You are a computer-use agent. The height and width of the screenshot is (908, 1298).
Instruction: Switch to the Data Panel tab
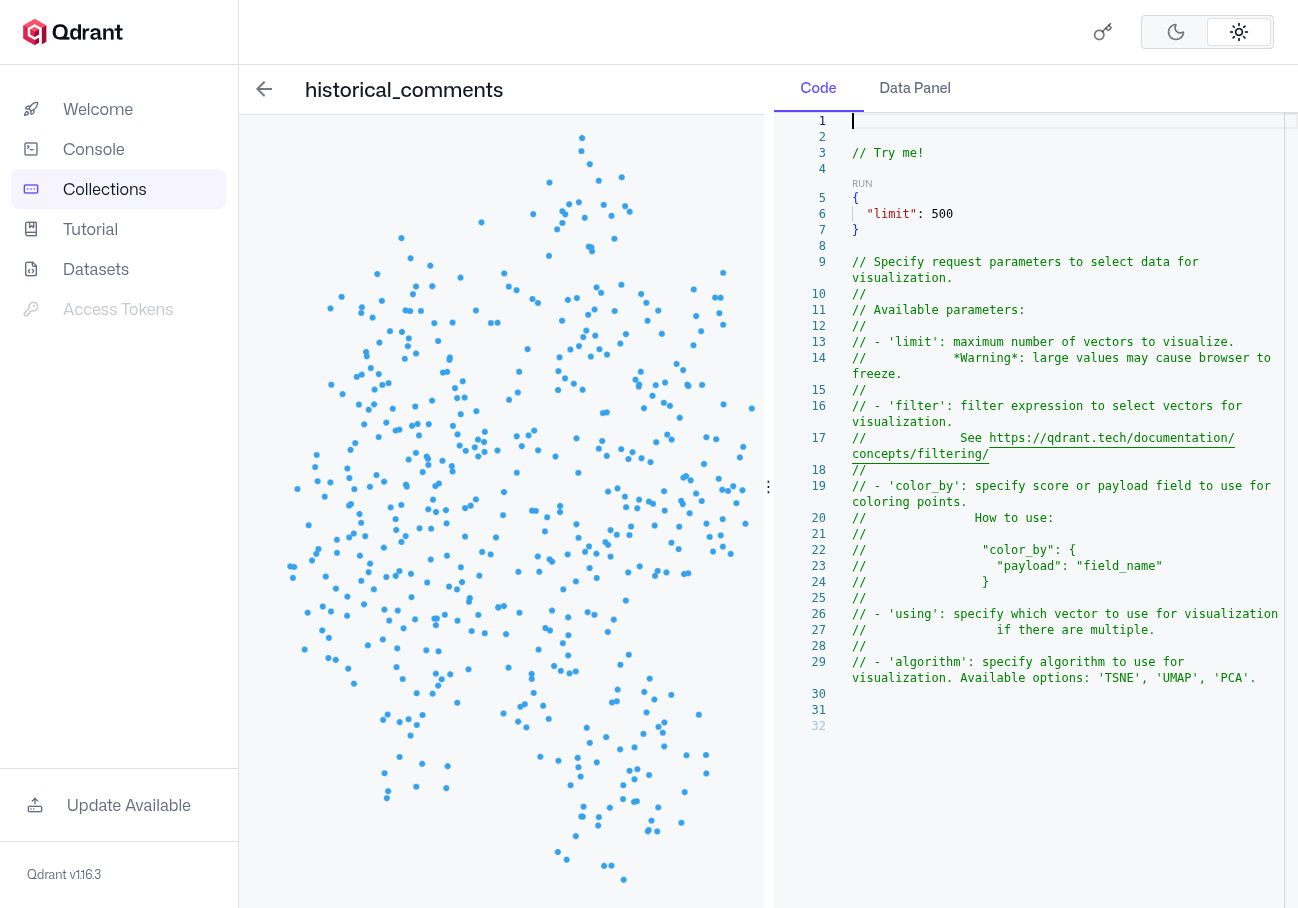914,88
